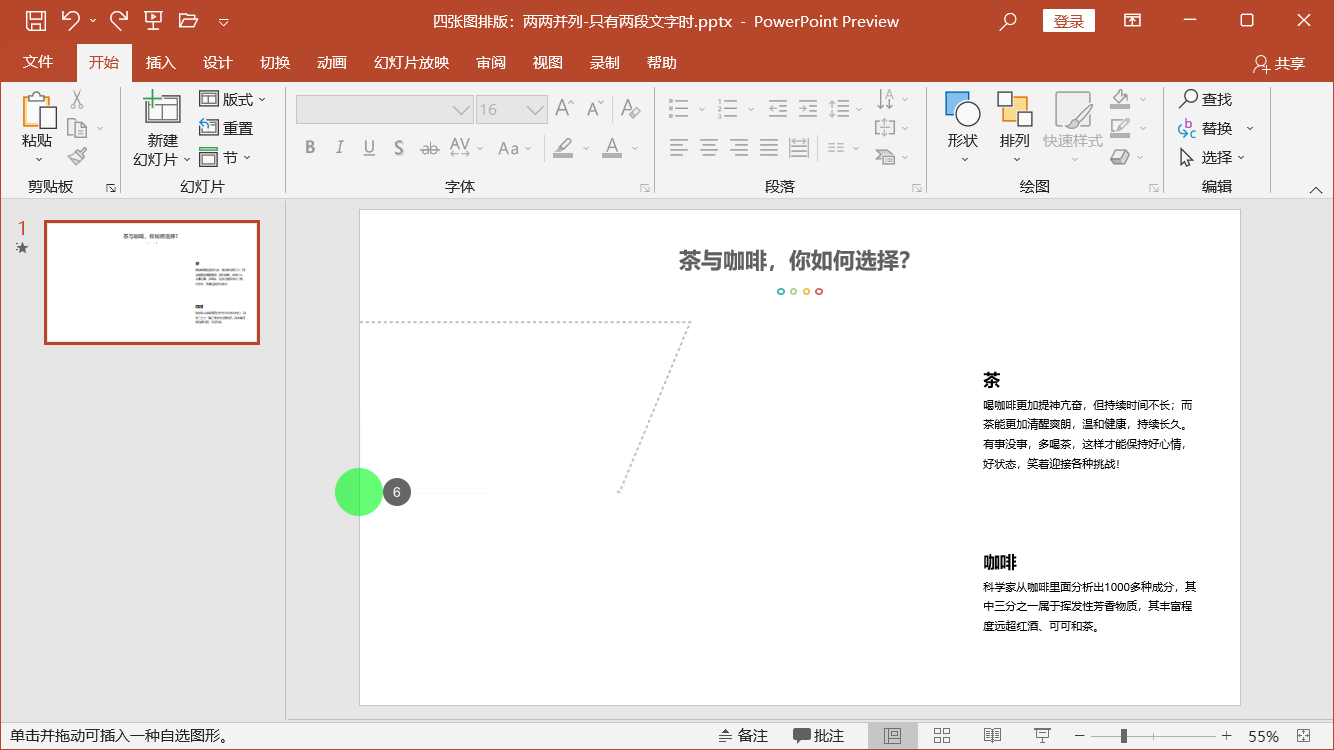Viewport: 1334px width, 750px height.
Task: Click the slide title 茶与咖啡，你如何选择？
Action: pyautogui.click(x=795, y=261)
